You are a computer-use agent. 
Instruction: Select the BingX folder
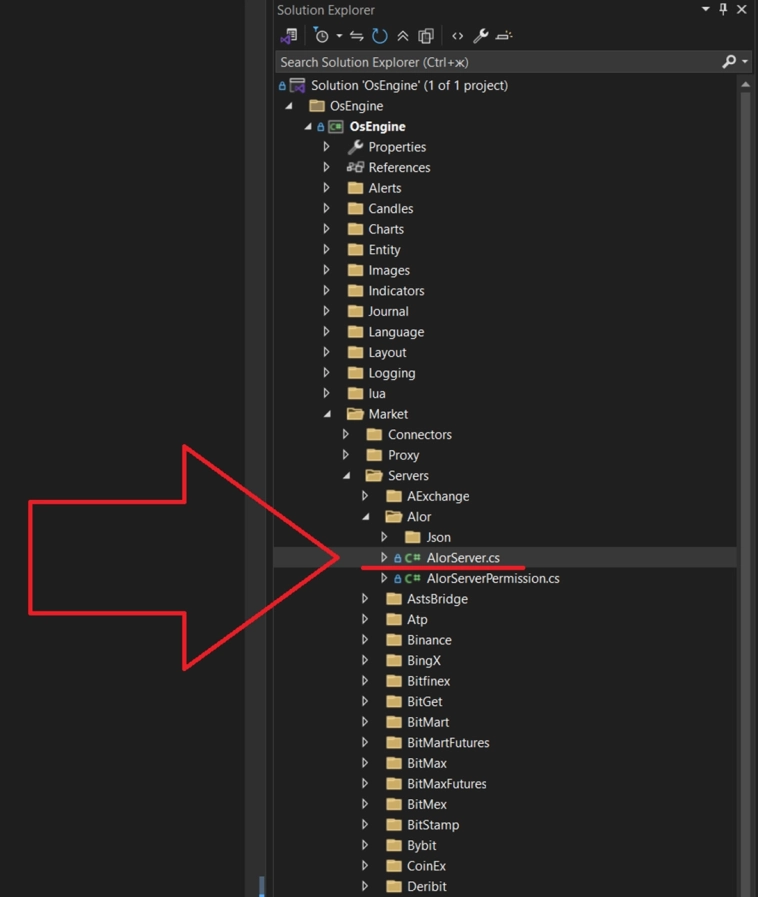tap(424, 661)
